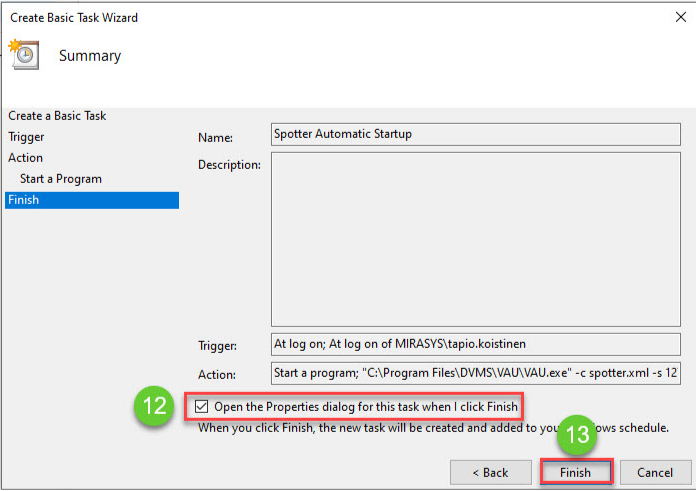This screenshot has height=491, width=700.
Task: Toggle the Open the Properties dialog checkbox
Action: 204,407
